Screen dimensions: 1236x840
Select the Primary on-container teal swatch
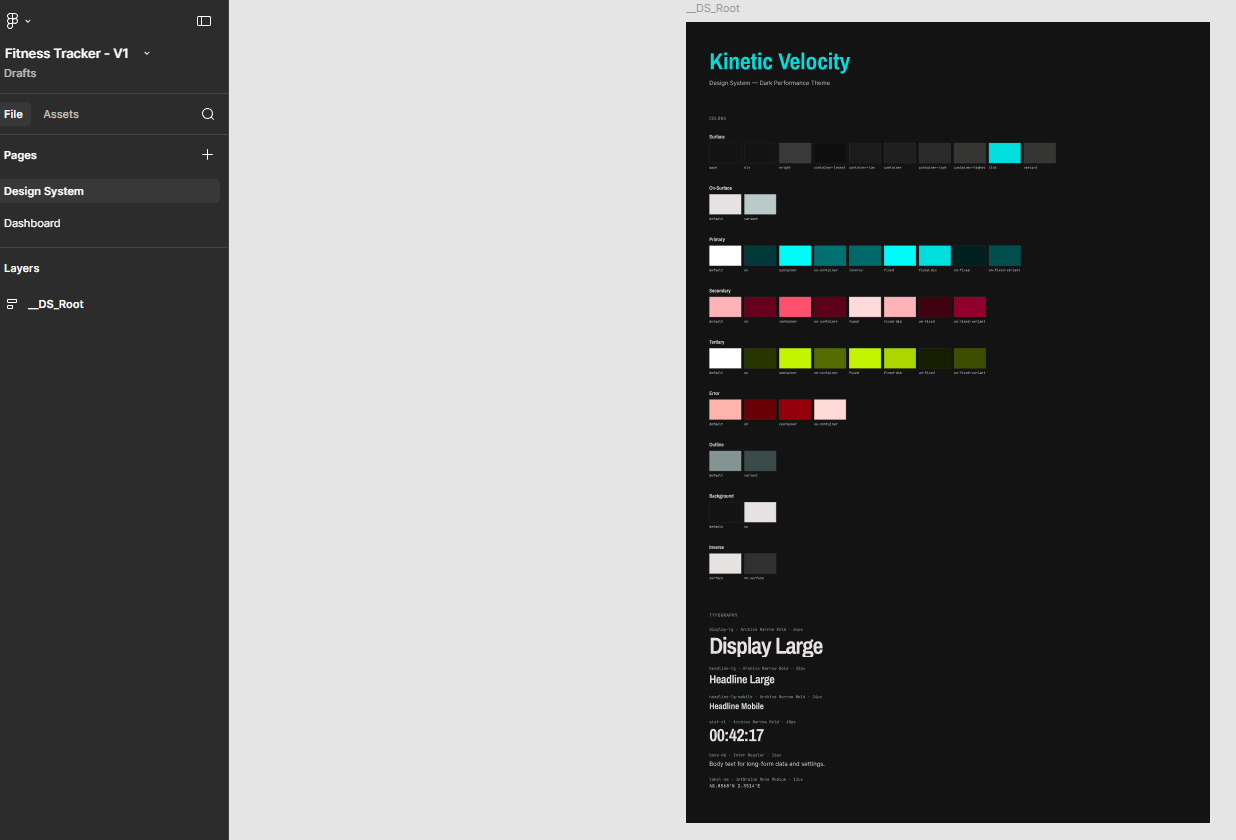pyautogui.click(x=830, y=255)
